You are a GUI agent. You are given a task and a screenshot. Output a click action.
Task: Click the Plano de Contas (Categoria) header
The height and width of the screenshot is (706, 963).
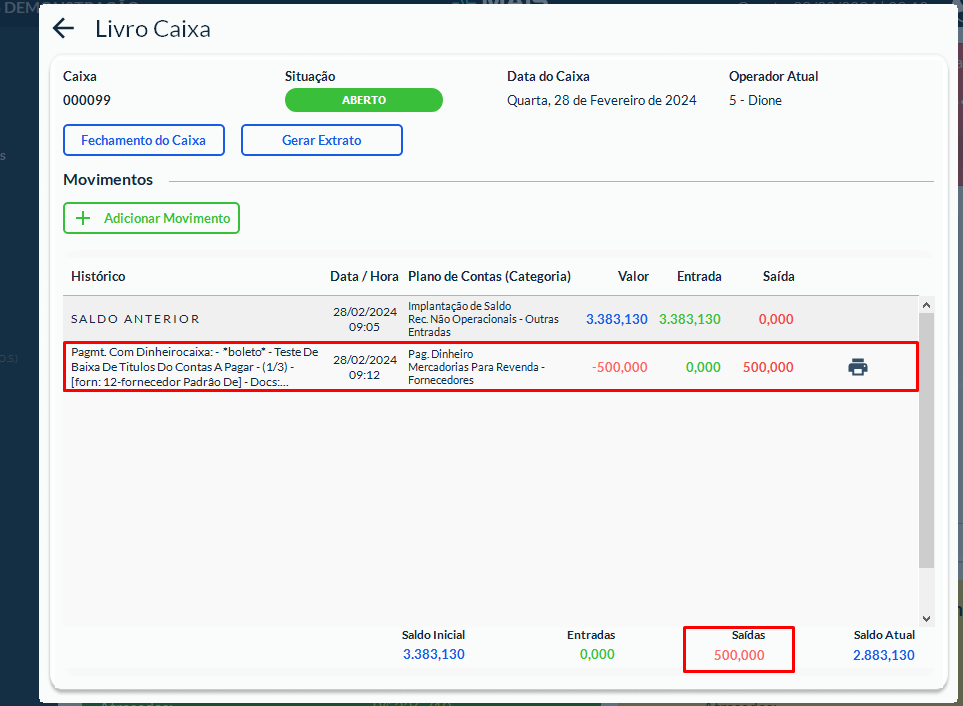pyautogui.click(x=489, y=276)
